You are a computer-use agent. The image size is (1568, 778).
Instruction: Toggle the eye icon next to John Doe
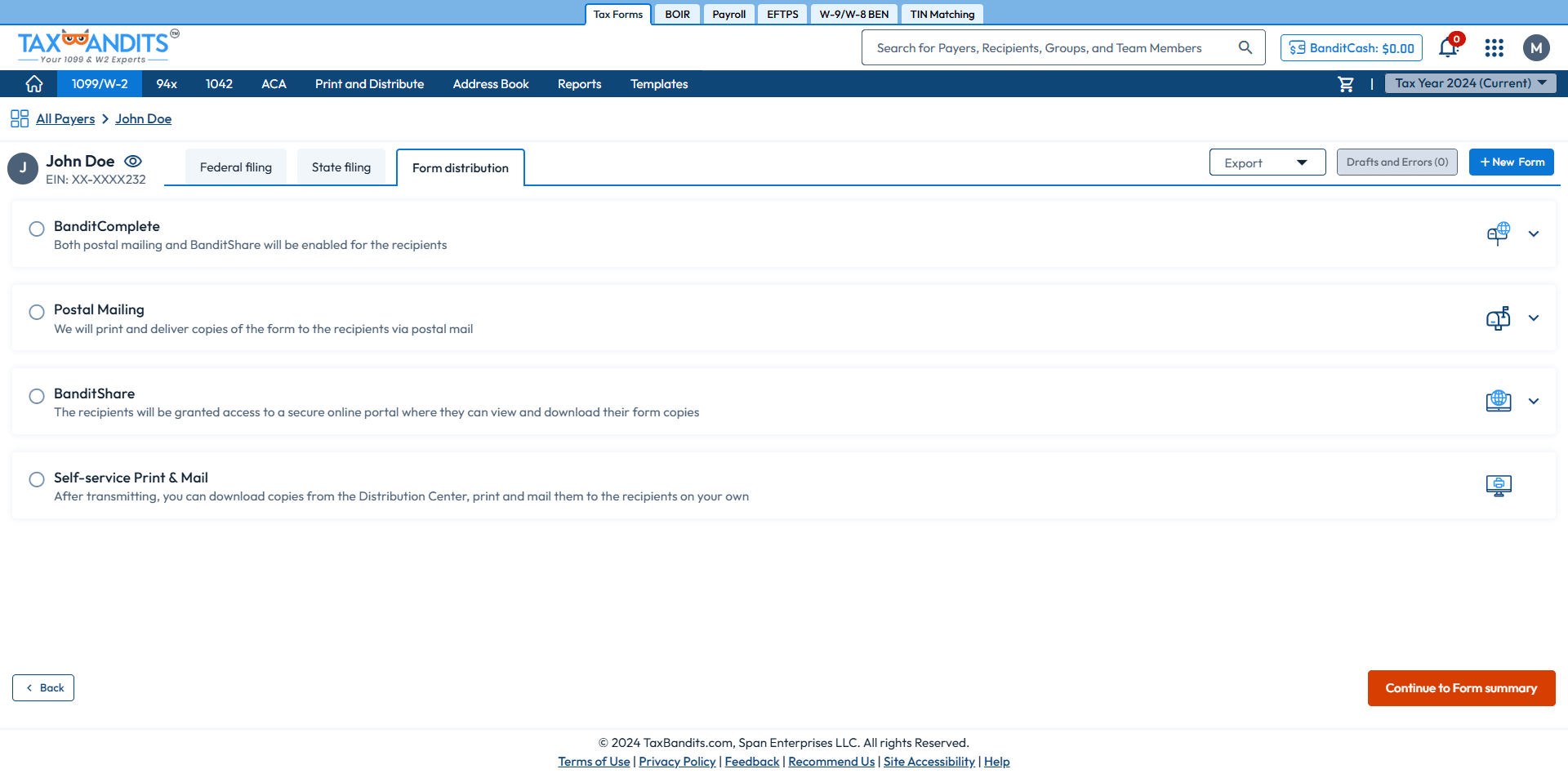pos(133,162)
